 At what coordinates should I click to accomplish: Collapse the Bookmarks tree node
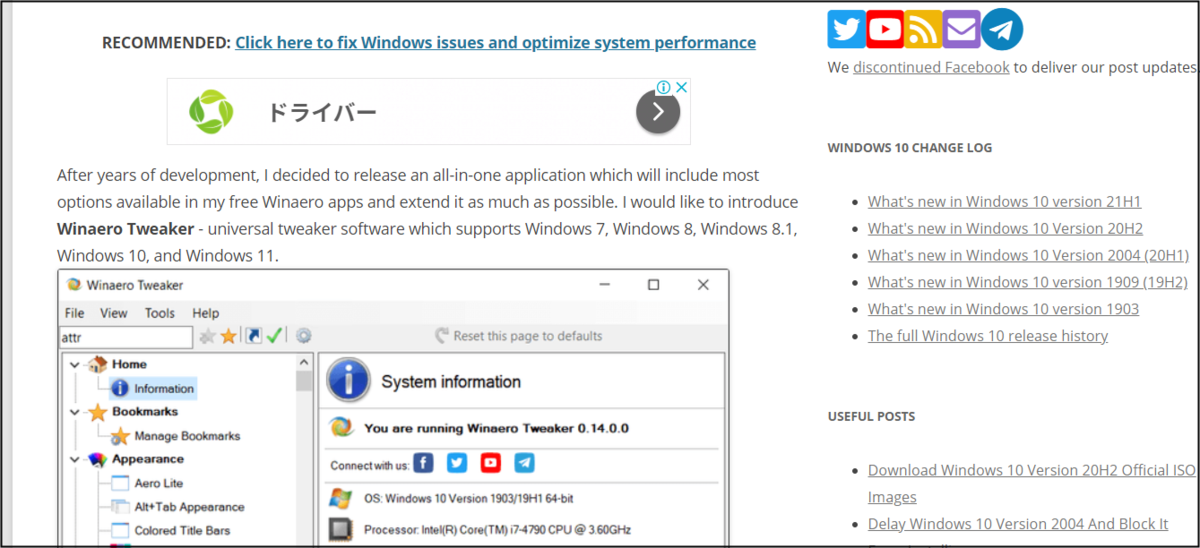pos(74,411)
